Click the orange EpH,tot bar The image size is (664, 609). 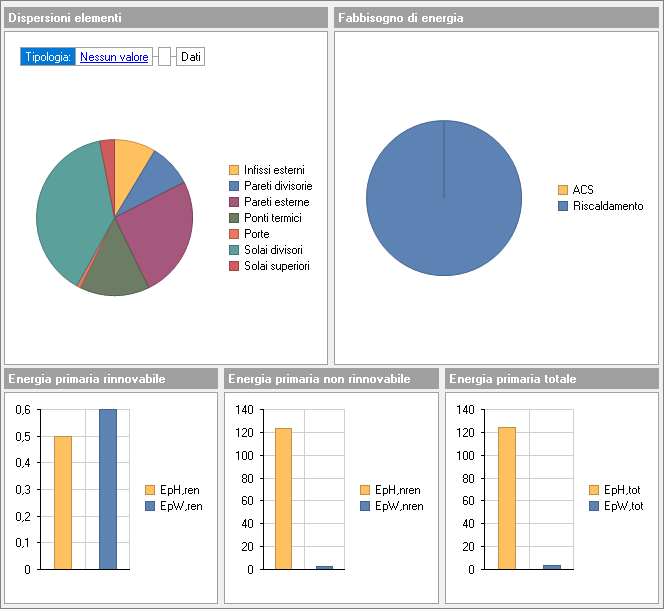point(506,498)
